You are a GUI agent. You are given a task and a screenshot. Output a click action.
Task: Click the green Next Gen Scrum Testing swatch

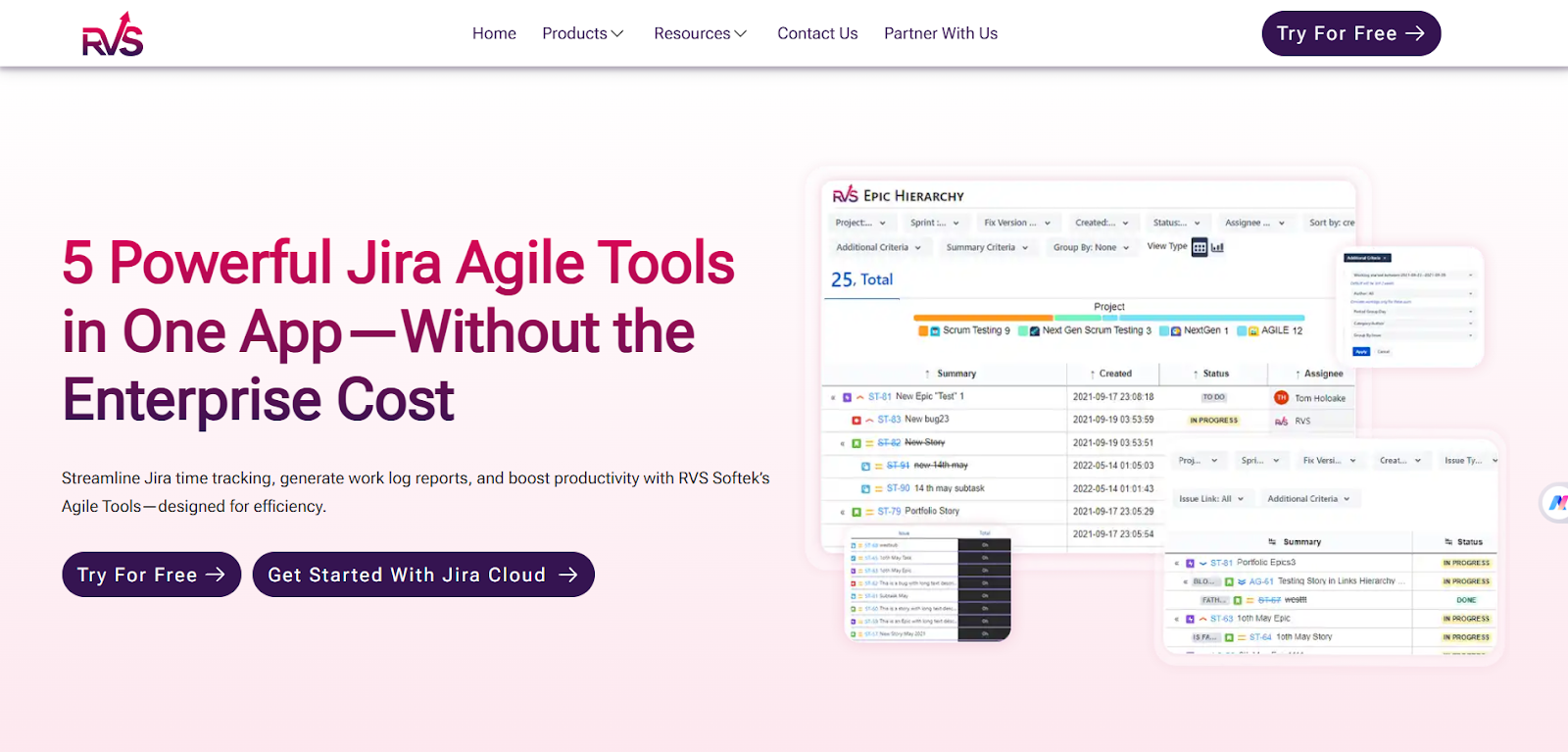1023,331
